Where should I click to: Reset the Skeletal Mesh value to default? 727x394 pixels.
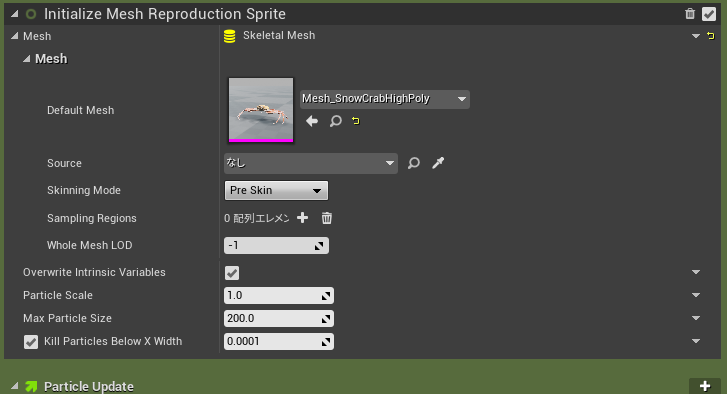tap(711, 36)
